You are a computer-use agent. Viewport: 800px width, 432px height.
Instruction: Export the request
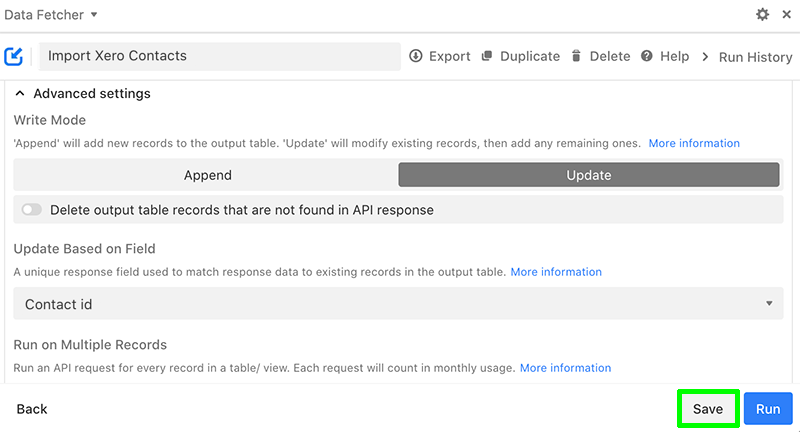point(439,56)
